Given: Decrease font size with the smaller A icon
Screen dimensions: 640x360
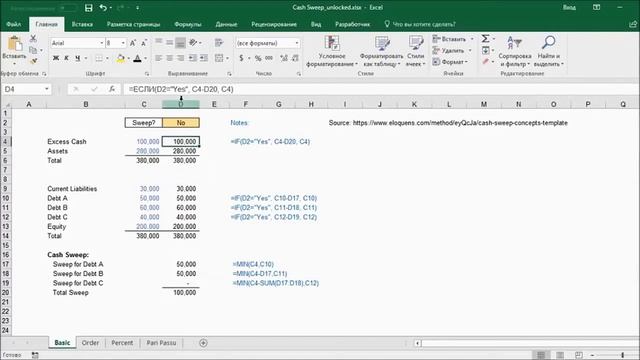Looking at the screenshot, I should point(144,43).
